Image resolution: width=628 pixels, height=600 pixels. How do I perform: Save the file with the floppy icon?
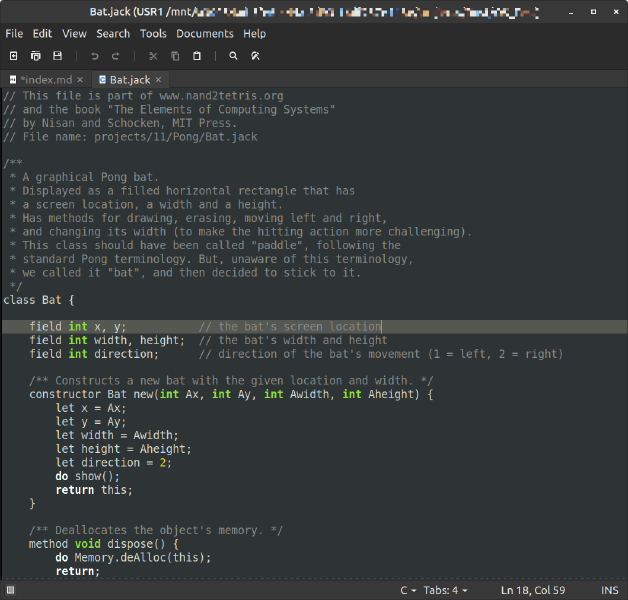(58, 56)
